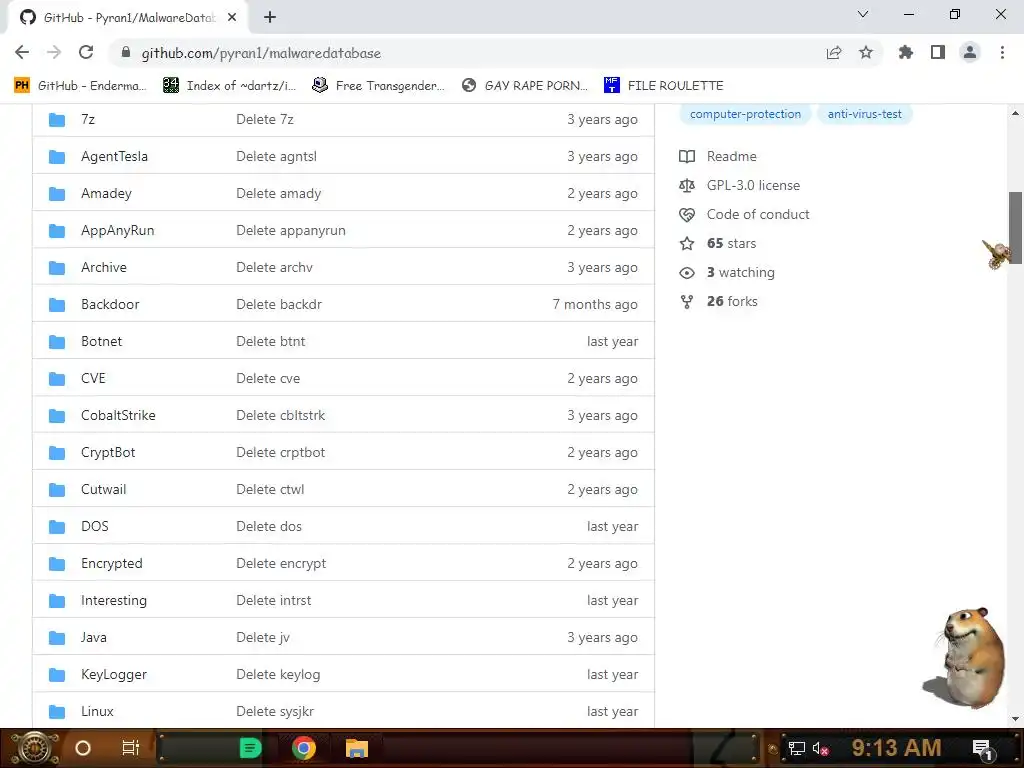The image size is (1024, 768).
Task: Share this page via address bar icon
Action: click(x=833, y=53)
